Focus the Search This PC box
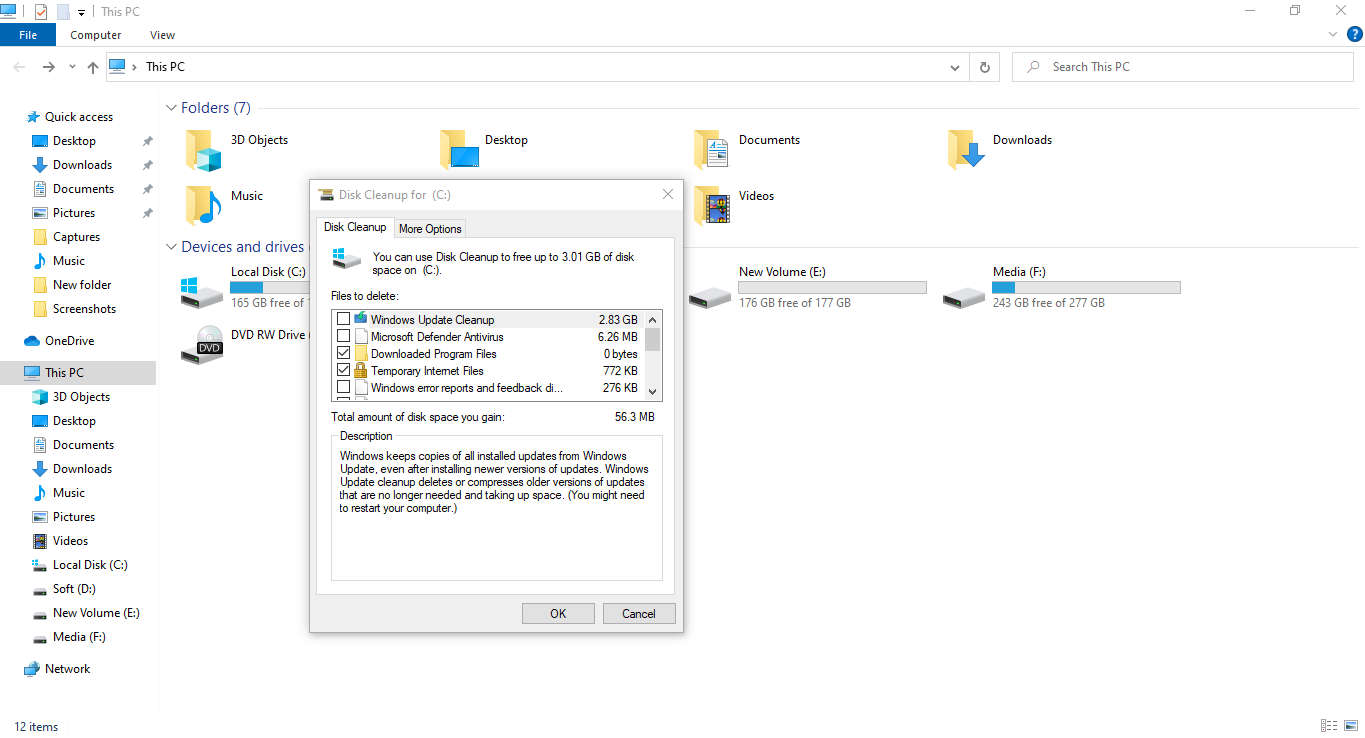The height and width of the screenshot is (738, 1365). point(1183,67)
